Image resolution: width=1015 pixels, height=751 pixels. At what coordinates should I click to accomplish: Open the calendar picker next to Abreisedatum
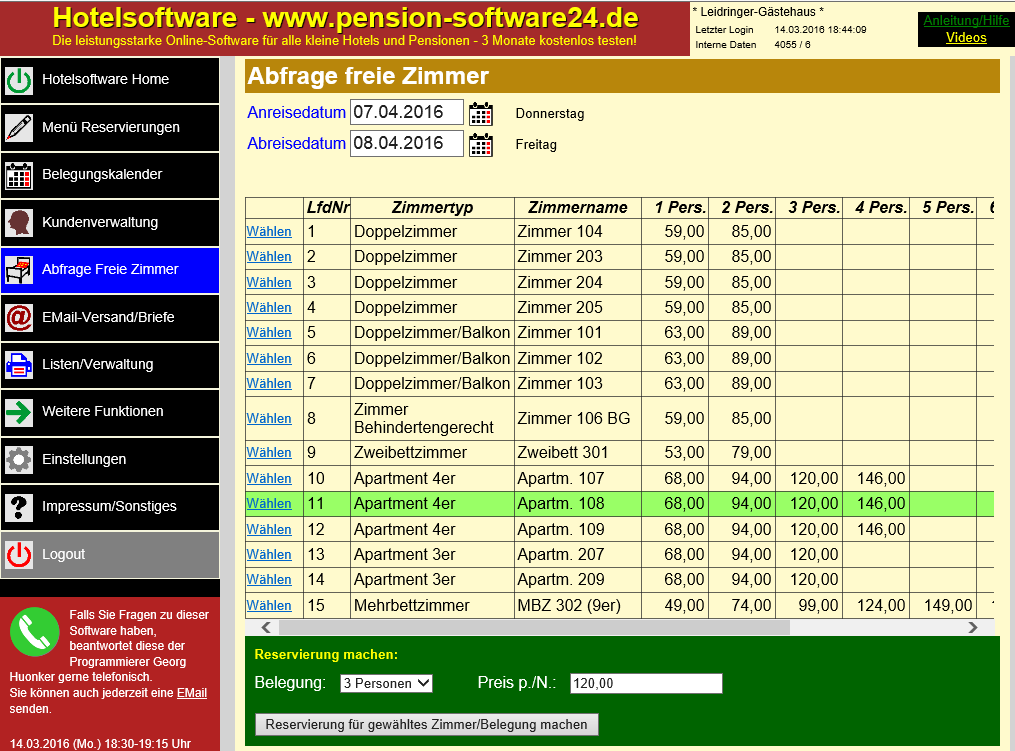point(481,144)
